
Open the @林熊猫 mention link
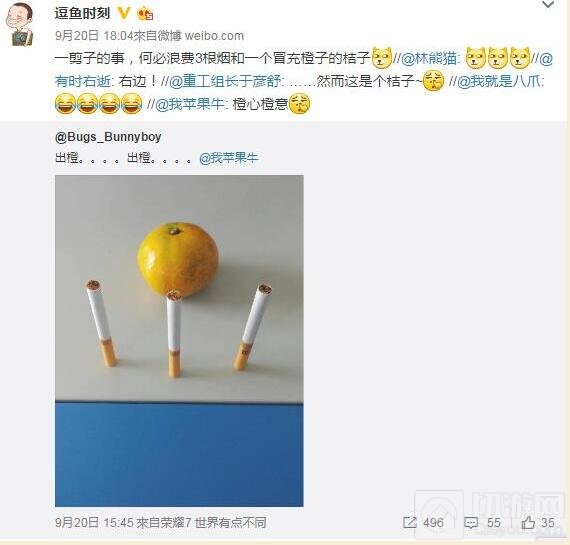(x=429, y=59)
